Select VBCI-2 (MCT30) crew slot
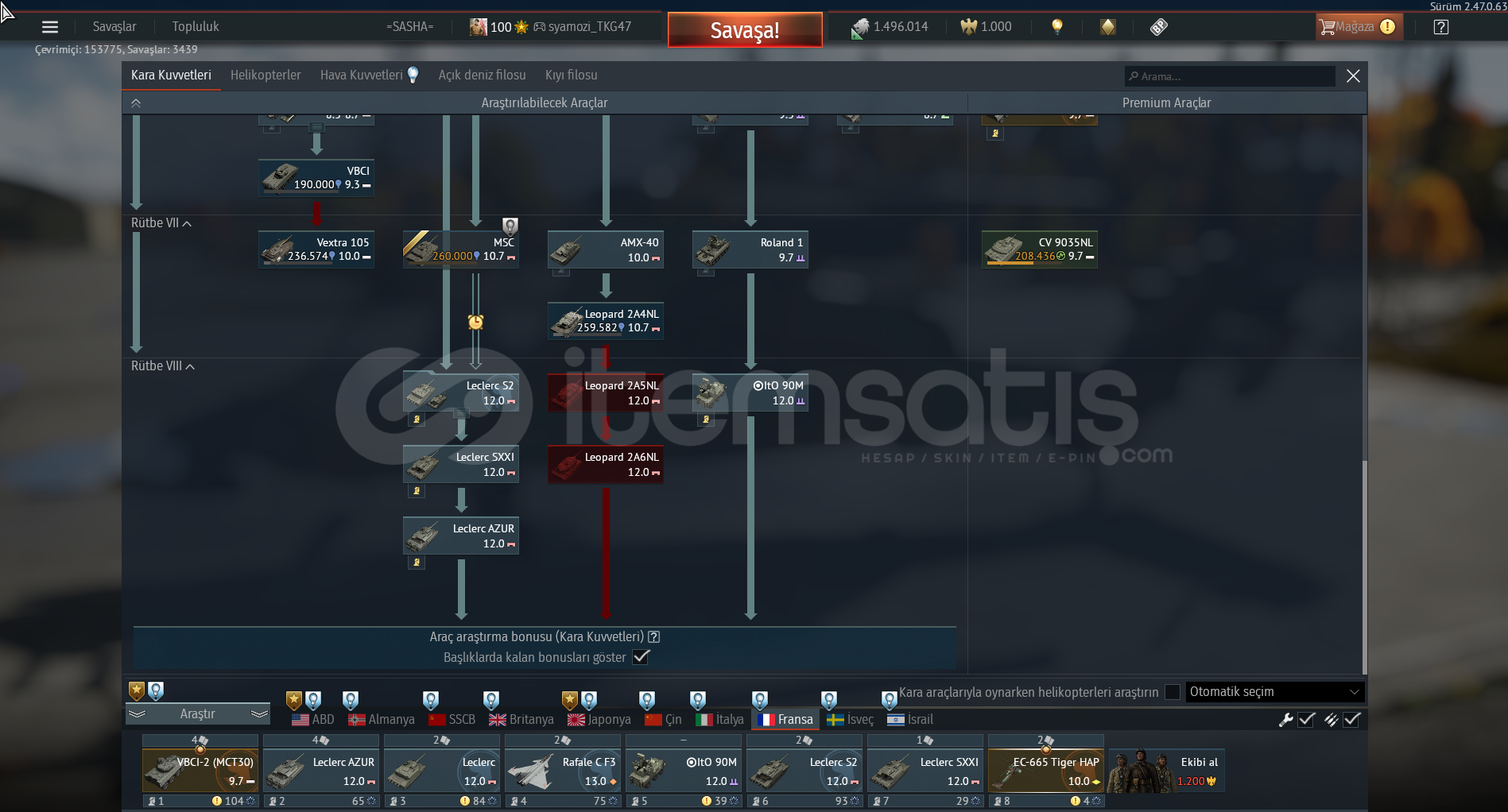The width and height of the screenshot is (1508, 812). coord(200,771)
